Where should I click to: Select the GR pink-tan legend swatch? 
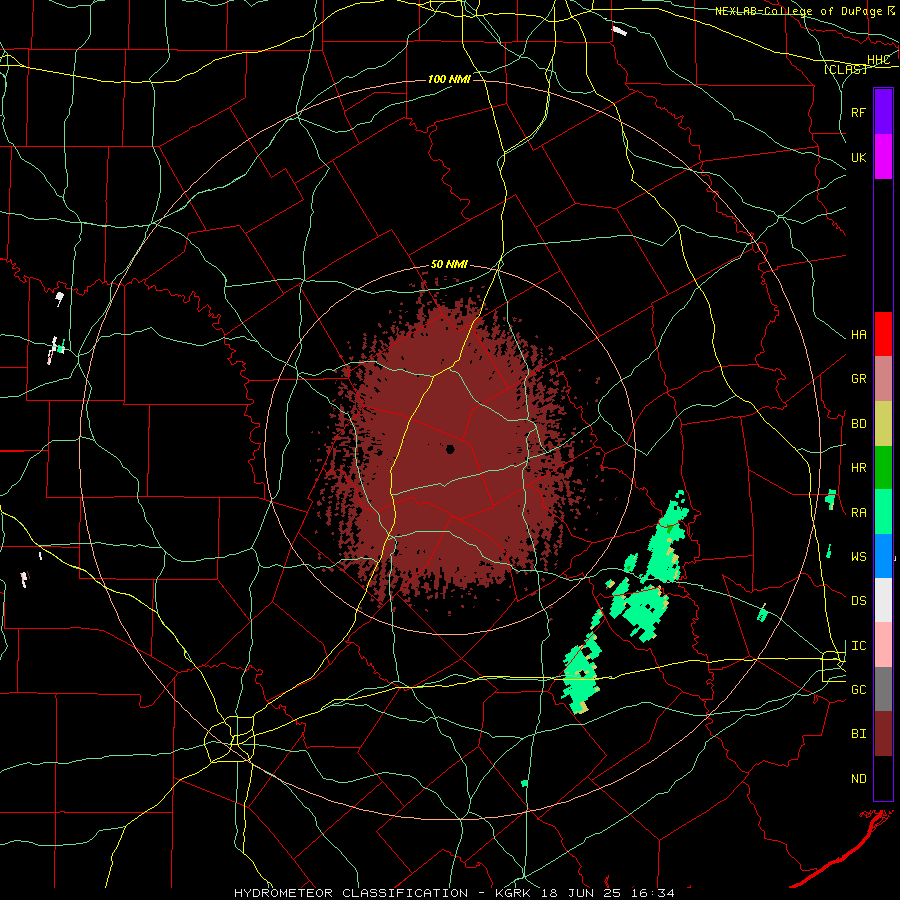[x=883, y=378]
